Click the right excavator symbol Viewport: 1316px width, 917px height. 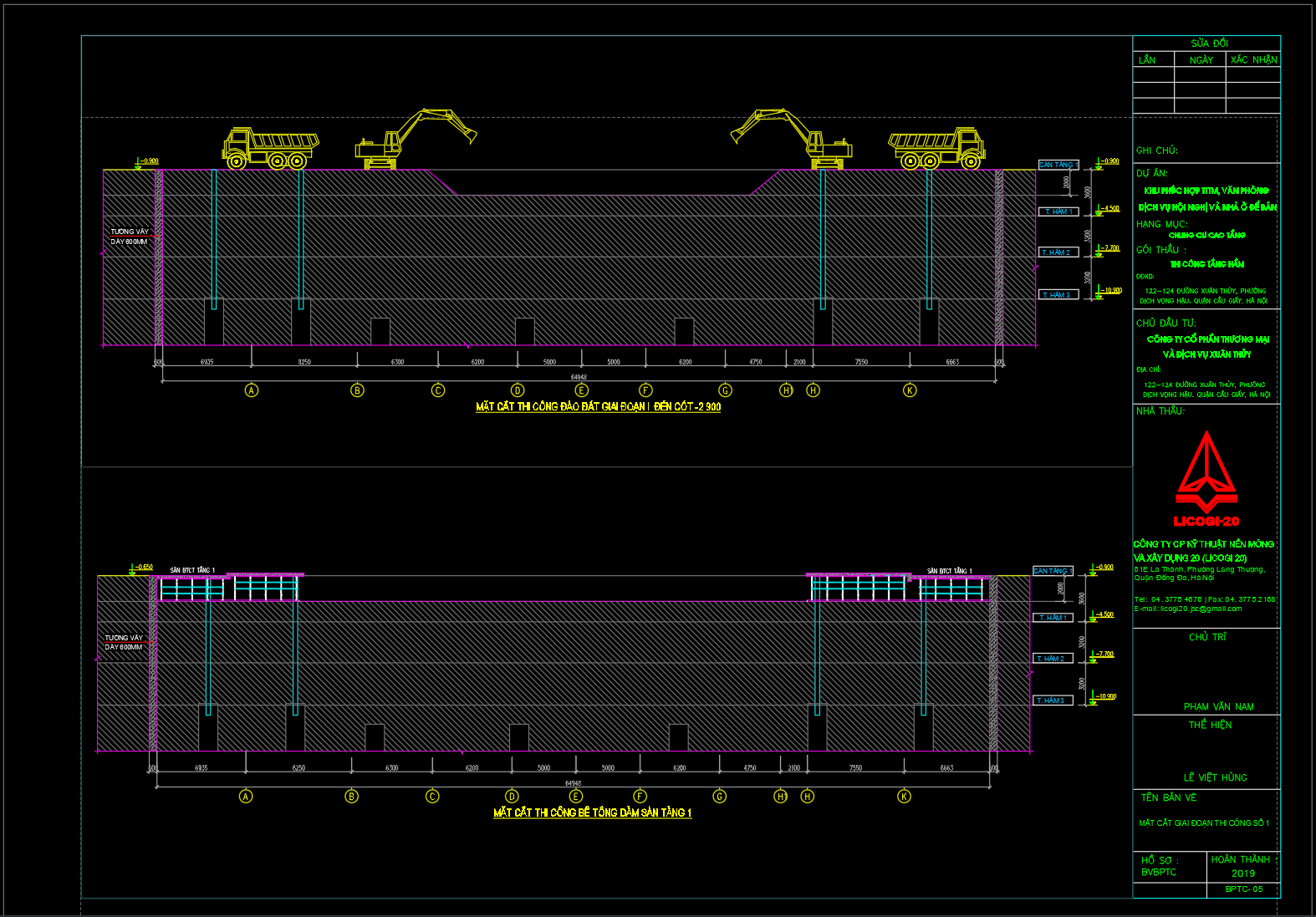(791, 137)
